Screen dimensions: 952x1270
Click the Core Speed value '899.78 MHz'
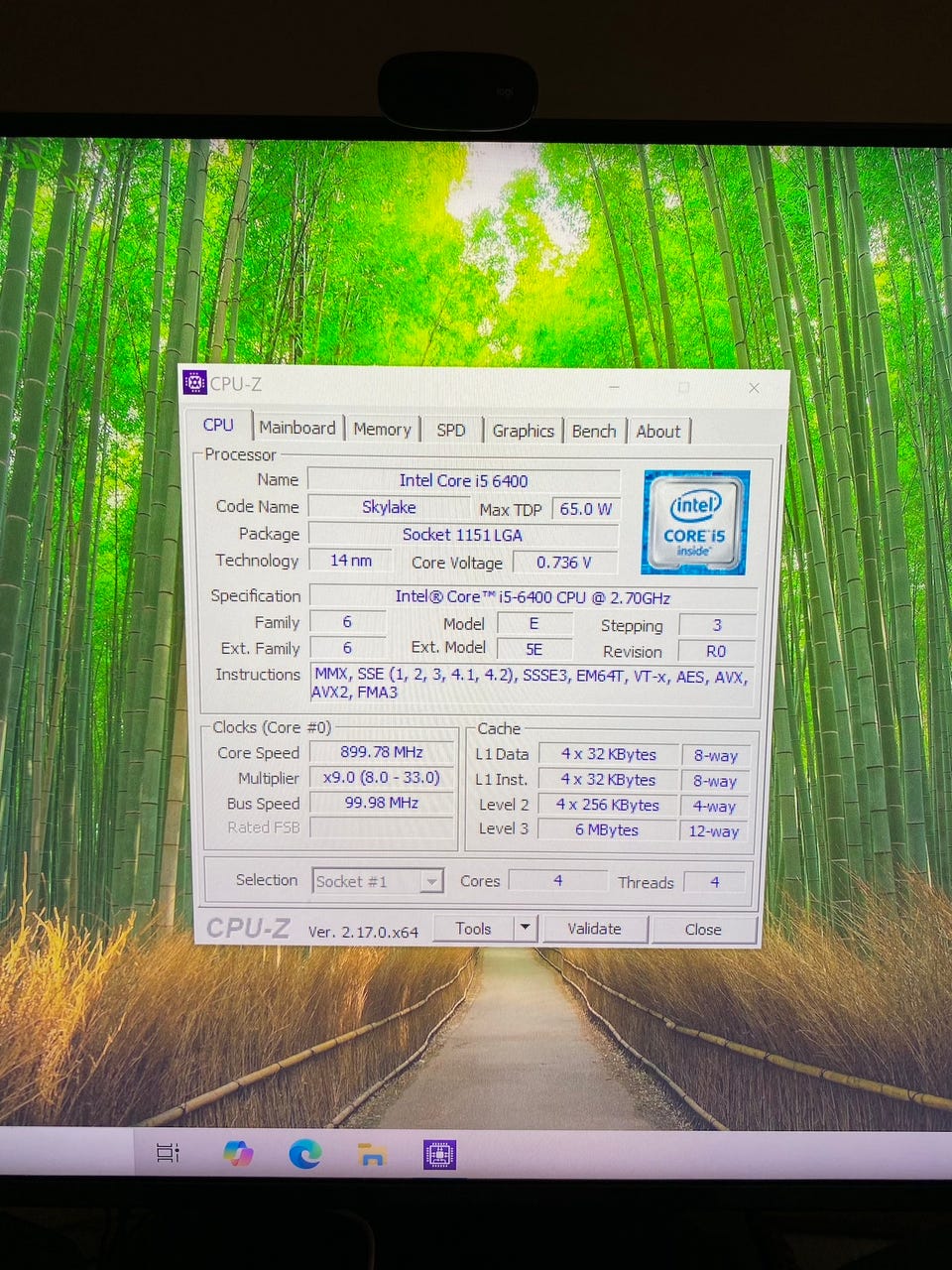click(382, 752)
